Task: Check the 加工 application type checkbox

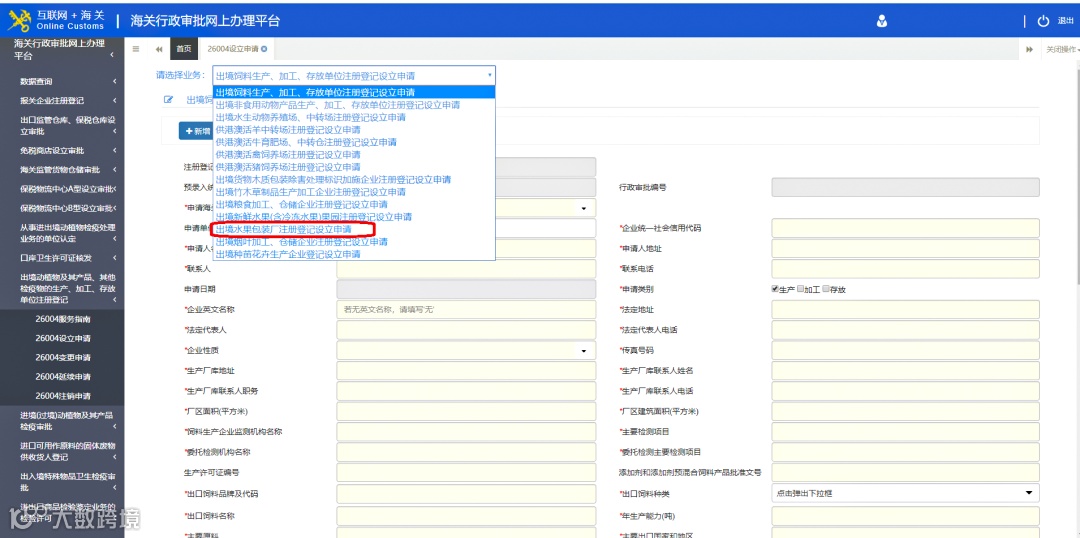Action: pyautogui.click(x=800, y=289)
